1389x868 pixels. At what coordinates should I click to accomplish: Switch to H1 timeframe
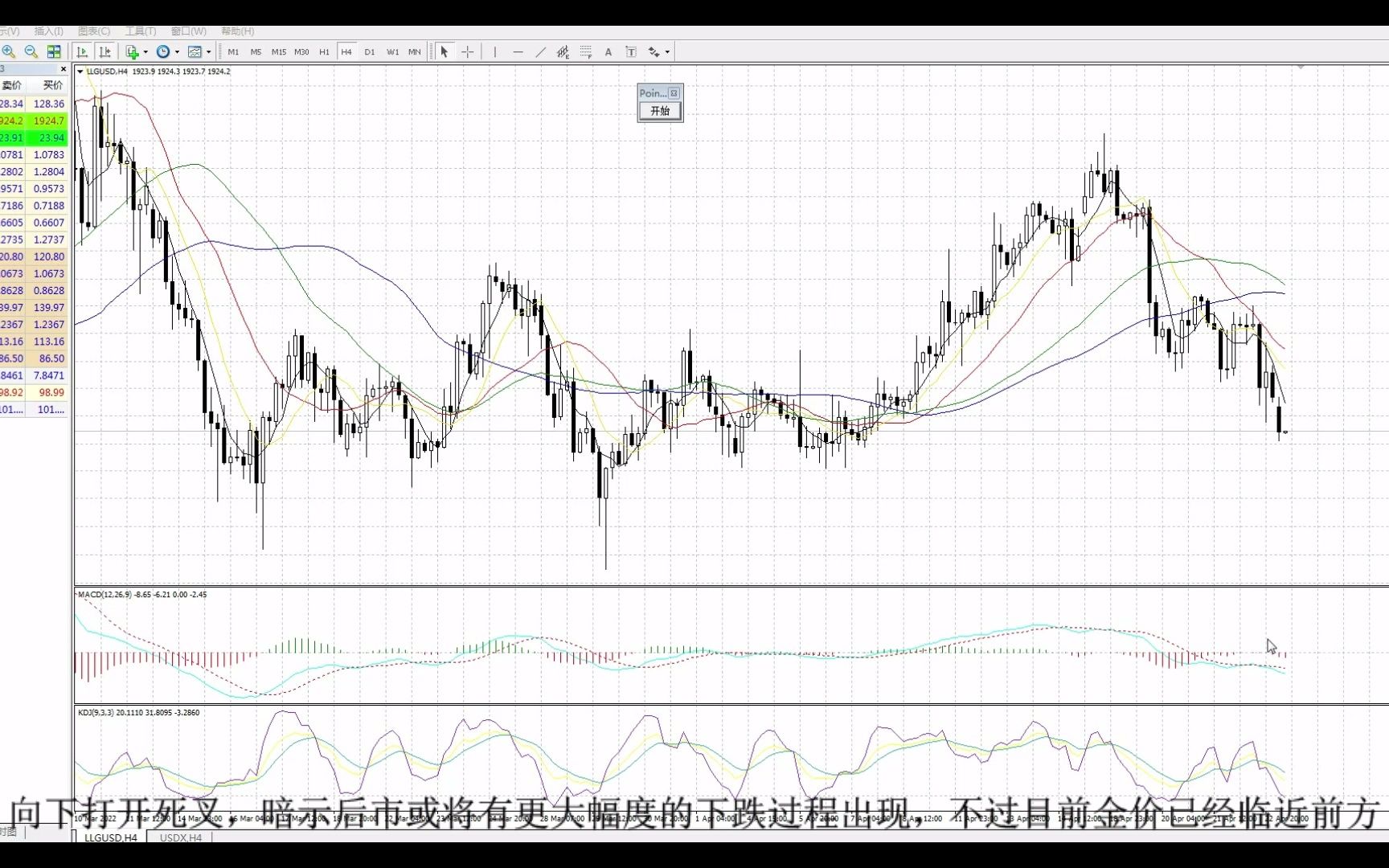pyautogui.click(x=324, y=51)
